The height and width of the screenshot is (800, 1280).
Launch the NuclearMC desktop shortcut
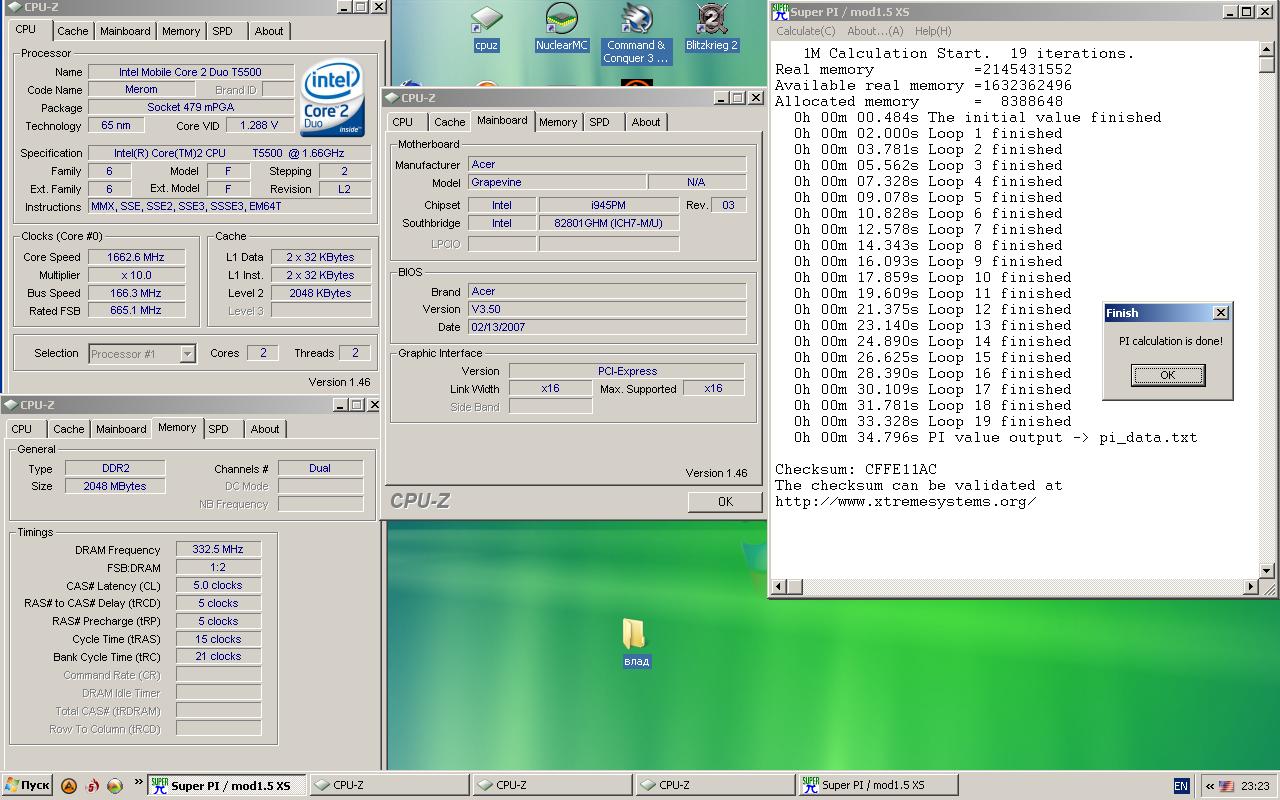point(561,27)
